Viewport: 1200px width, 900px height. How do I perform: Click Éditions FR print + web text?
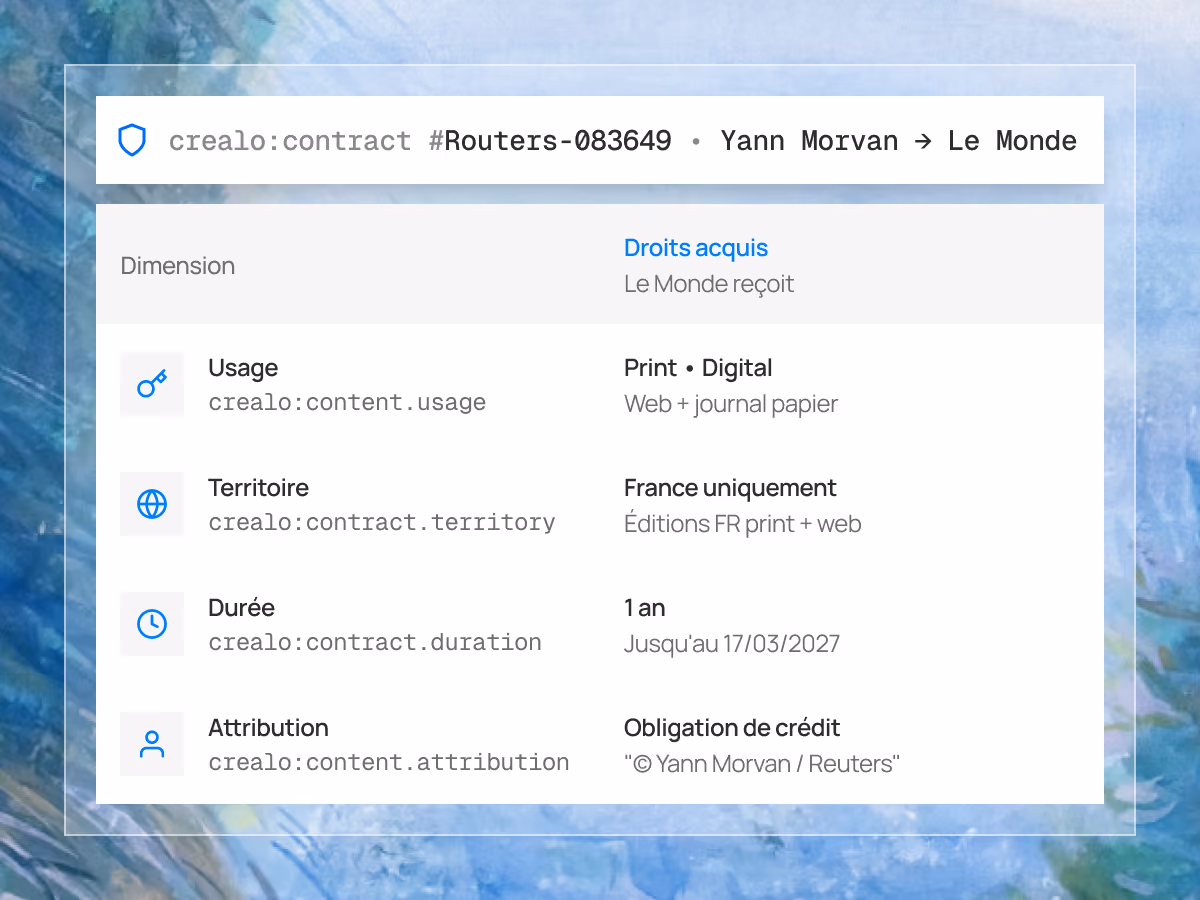coord(743,524)
